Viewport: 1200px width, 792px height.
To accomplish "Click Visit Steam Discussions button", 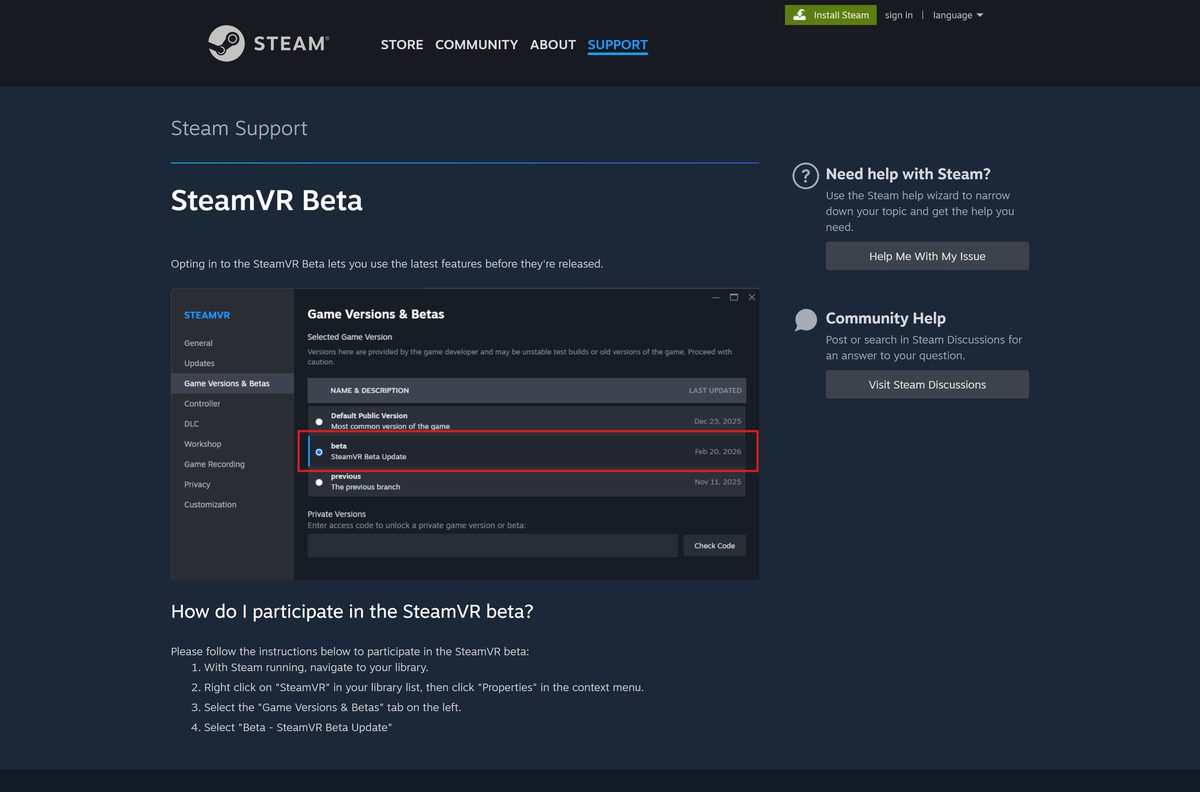I will tap(927, 384).
